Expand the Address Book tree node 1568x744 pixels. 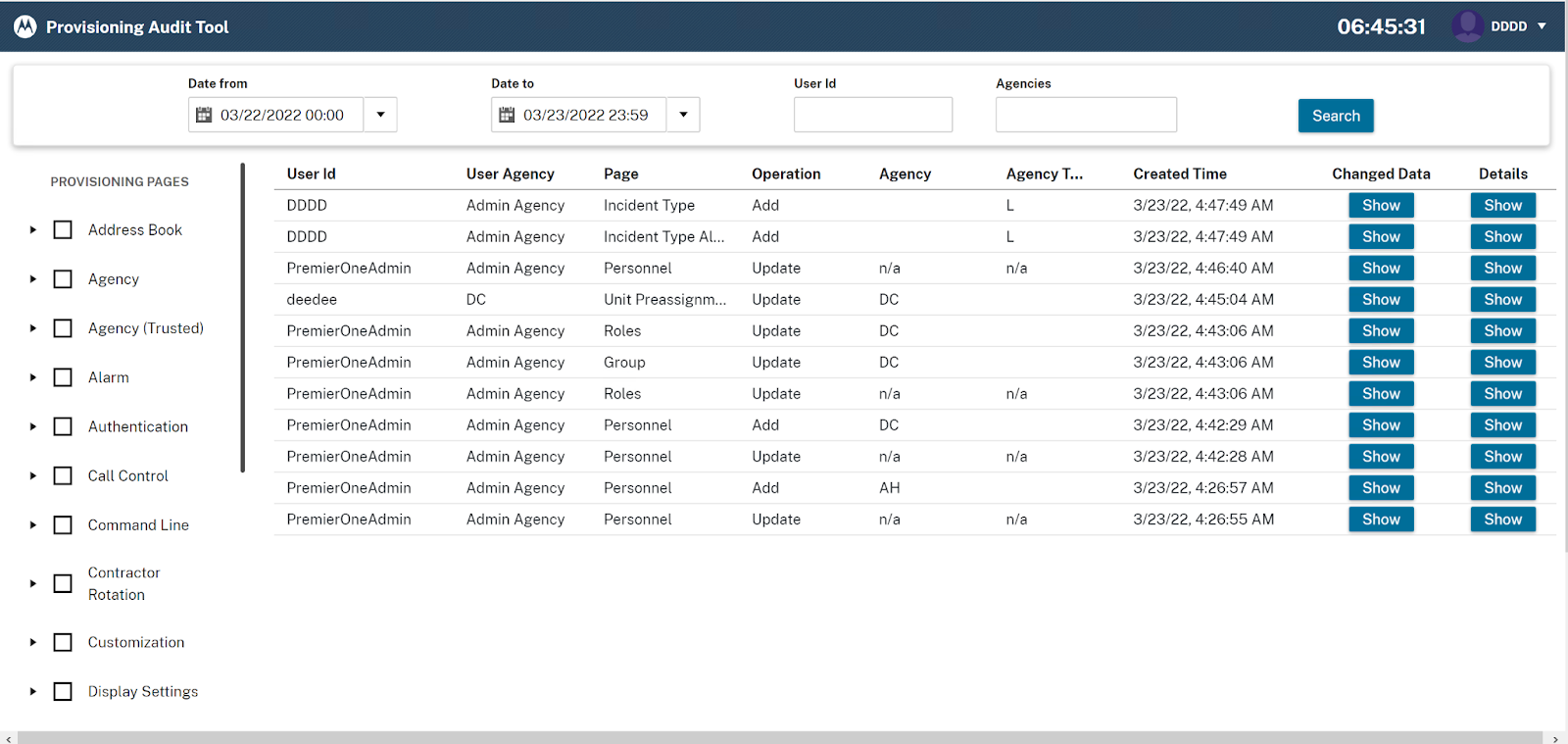click(32, 229)
